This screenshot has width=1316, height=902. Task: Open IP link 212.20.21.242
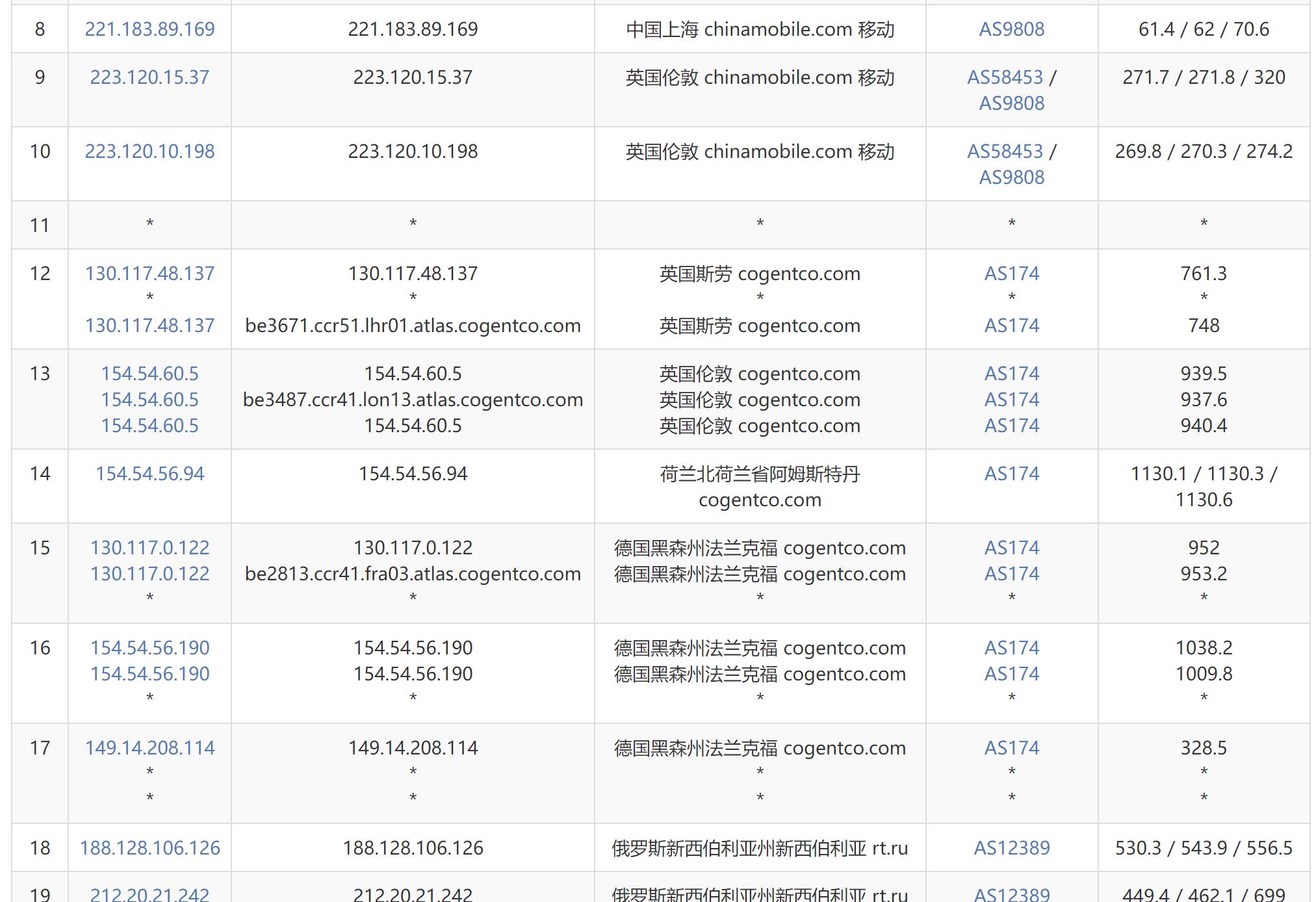click(149, 894)
